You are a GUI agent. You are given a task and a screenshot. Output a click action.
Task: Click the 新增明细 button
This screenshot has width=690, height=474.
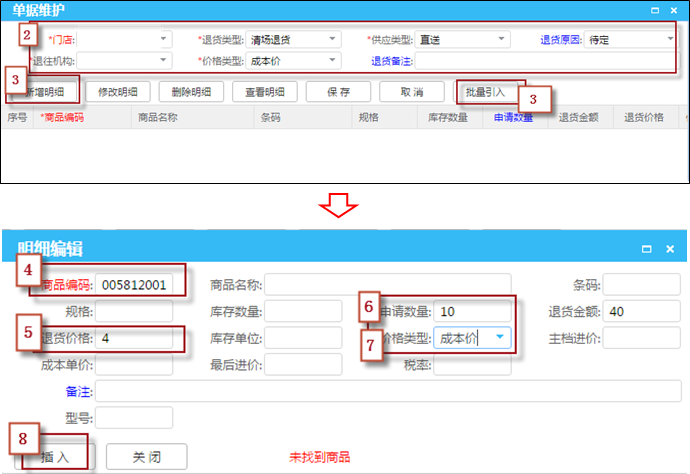coord(44,92)
